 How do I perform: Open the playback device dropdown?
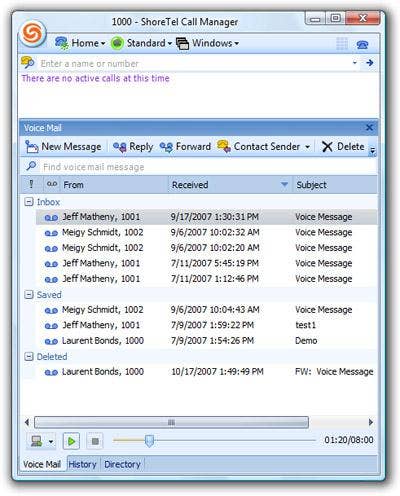51,442
